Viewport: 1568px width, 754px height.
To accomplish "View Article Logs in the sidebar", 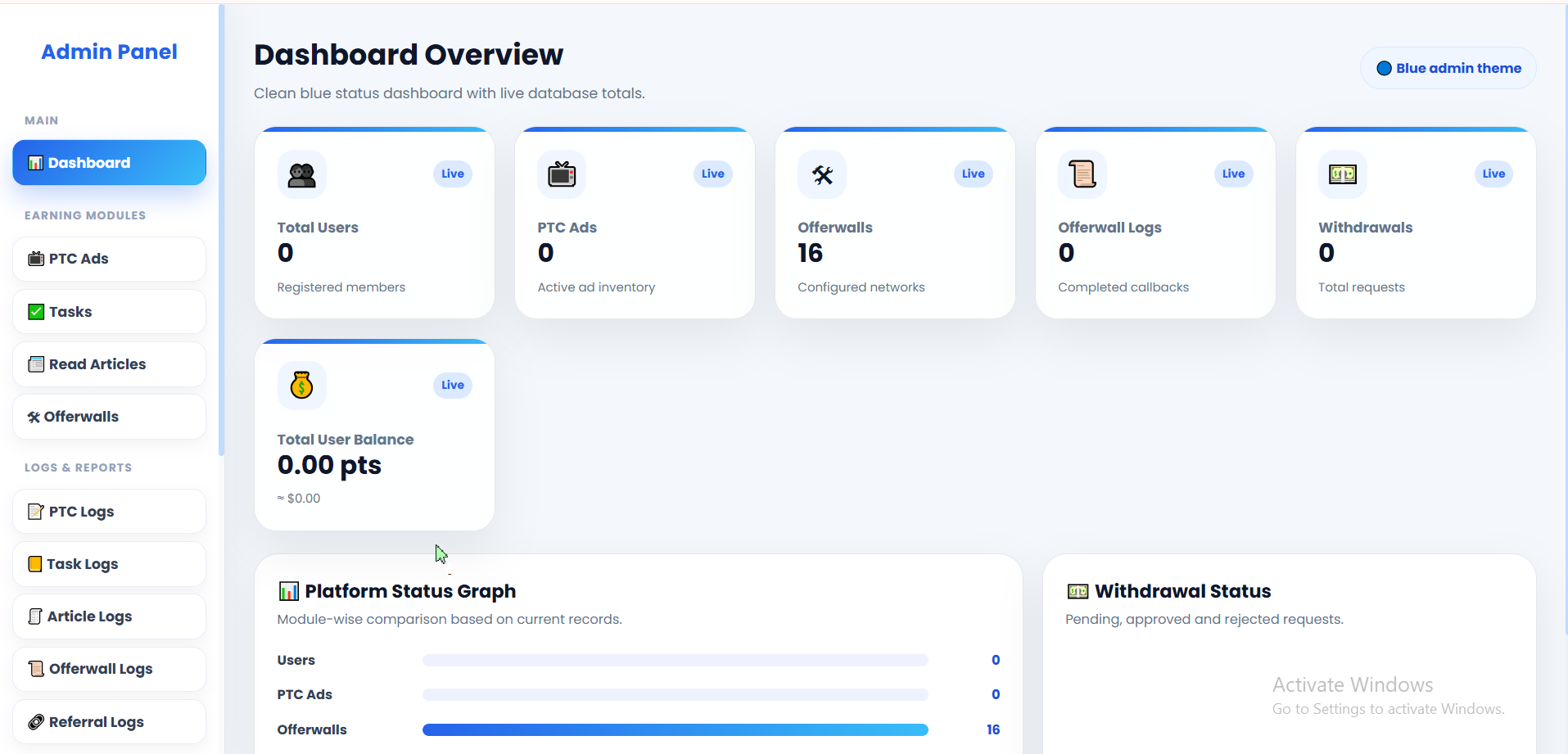I will point(109,616).
